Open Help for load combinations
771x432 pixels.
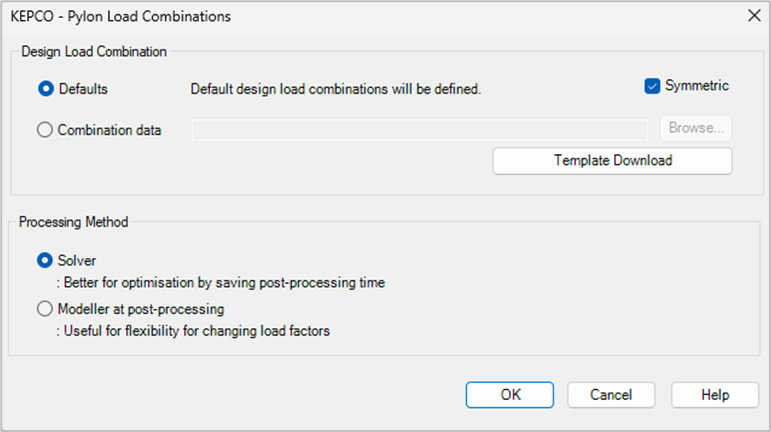(x=714, y=394)
